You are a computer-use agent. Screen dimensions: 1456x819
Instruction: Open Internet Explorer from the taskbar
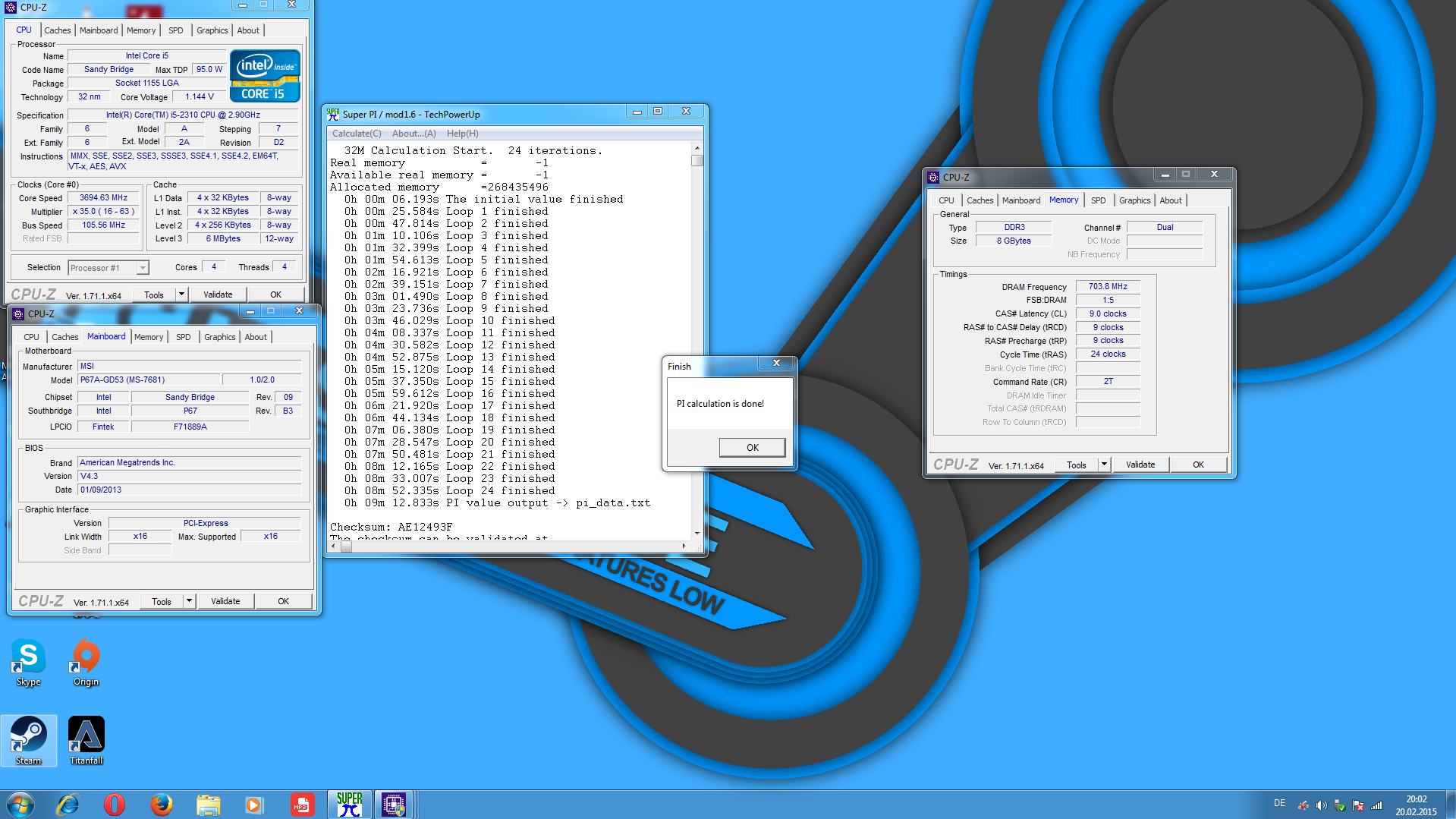coord(68,805)
